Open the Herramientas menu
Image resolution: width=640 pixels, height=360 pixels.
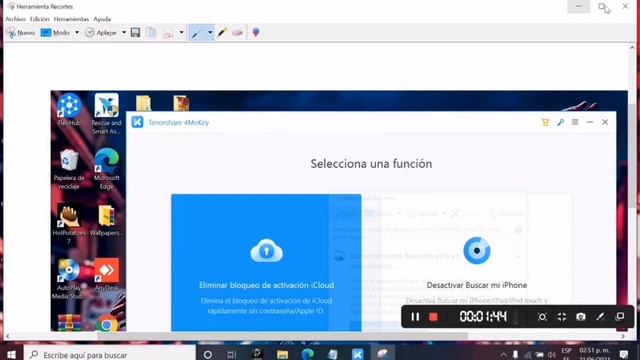point(71,19)
